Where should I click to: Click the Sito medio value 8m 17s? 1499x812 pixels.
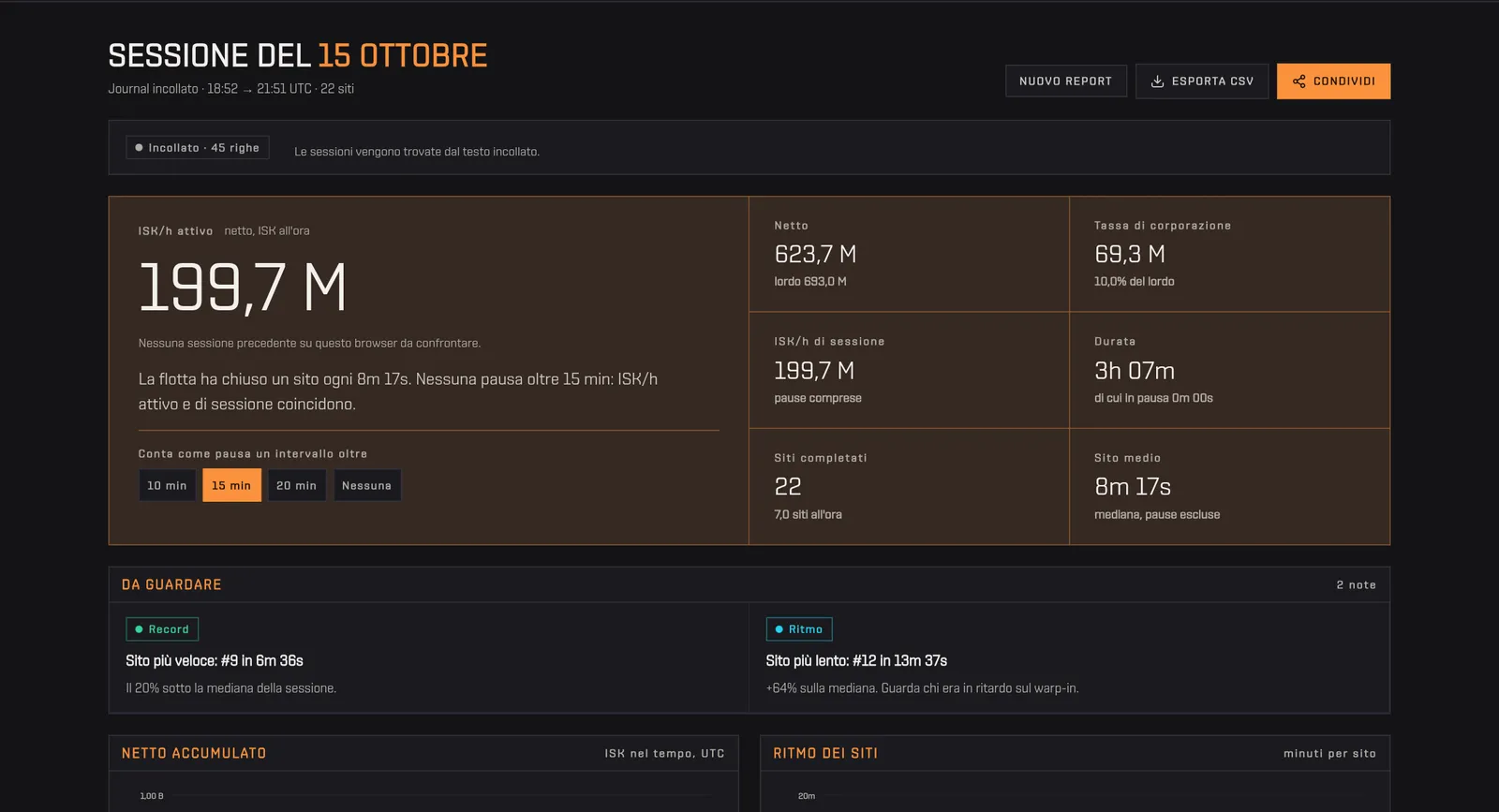coord(1133,487)
